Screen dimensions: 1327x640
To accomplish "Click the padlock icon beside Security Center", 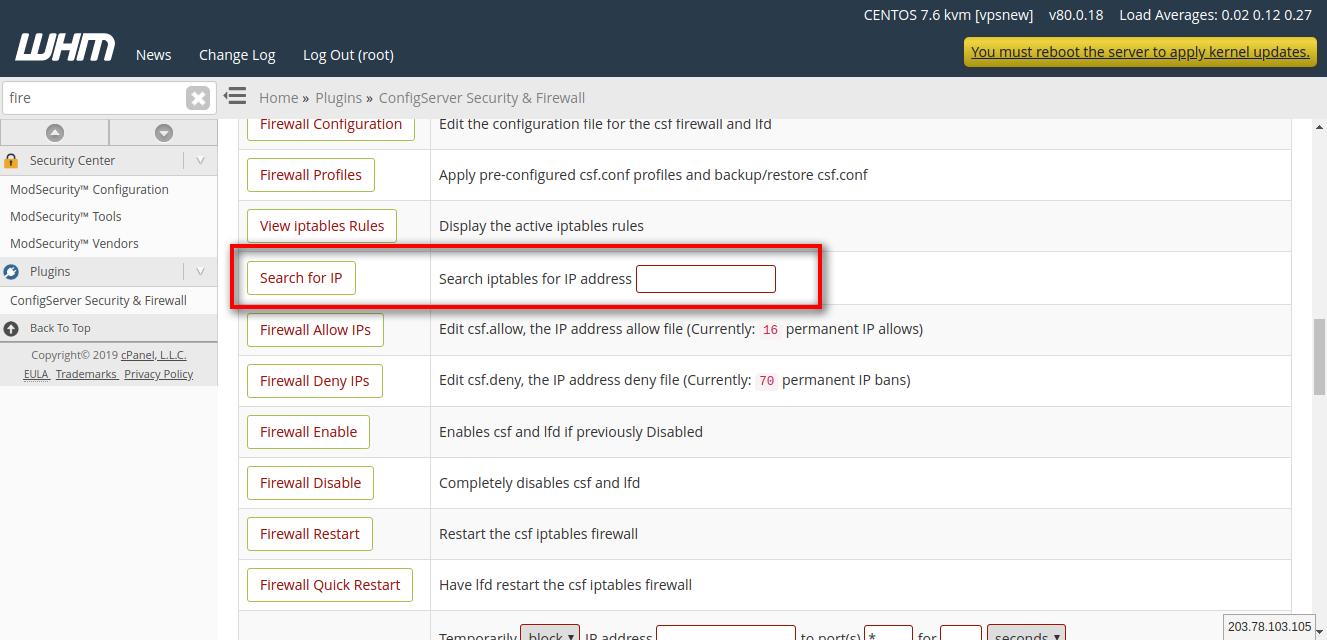I will [x=12, y=160].
